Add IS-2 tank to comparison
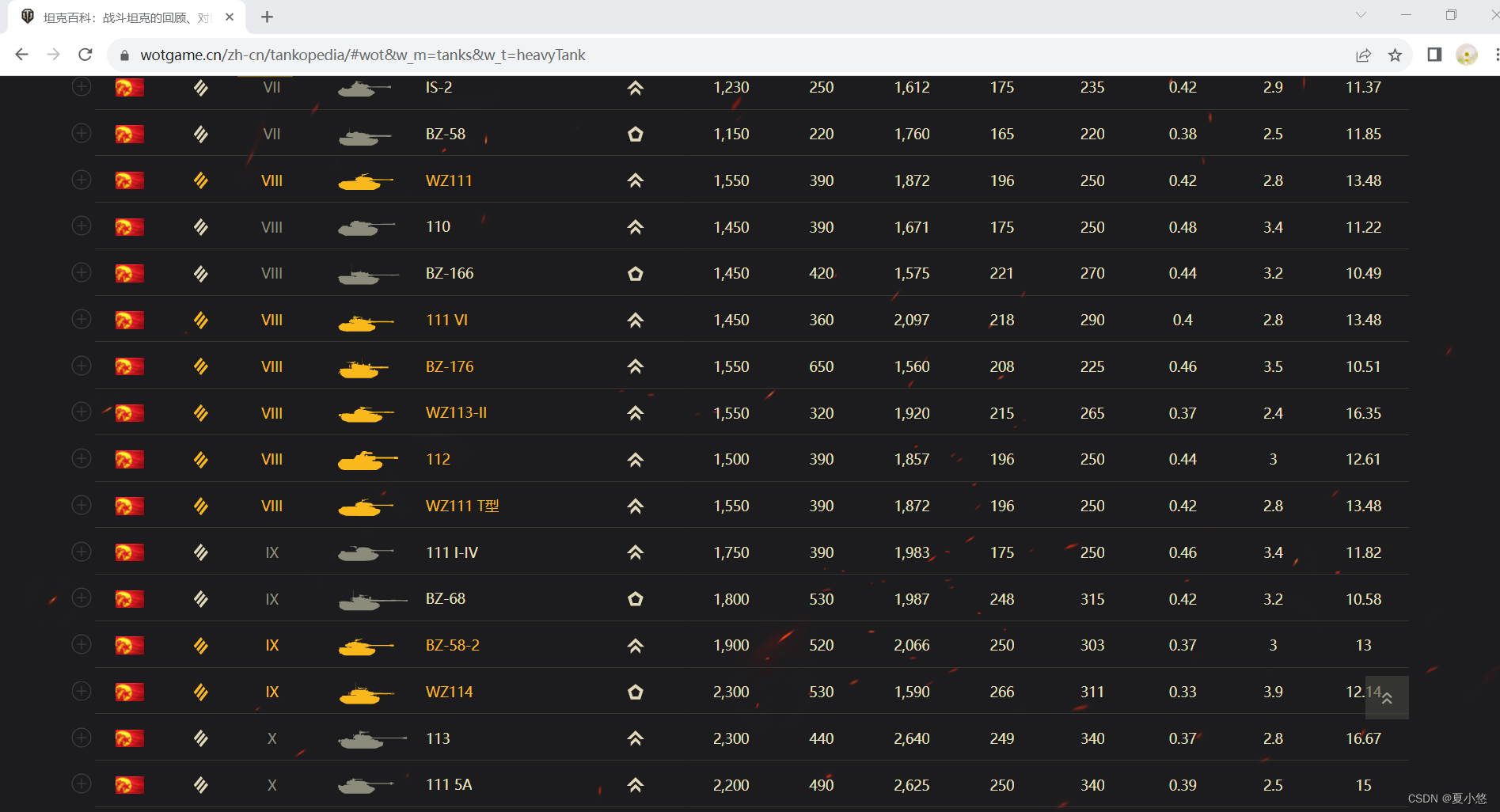Image resolution: width=1500 pixels, height=812 pixels. (x=82, y=87)
